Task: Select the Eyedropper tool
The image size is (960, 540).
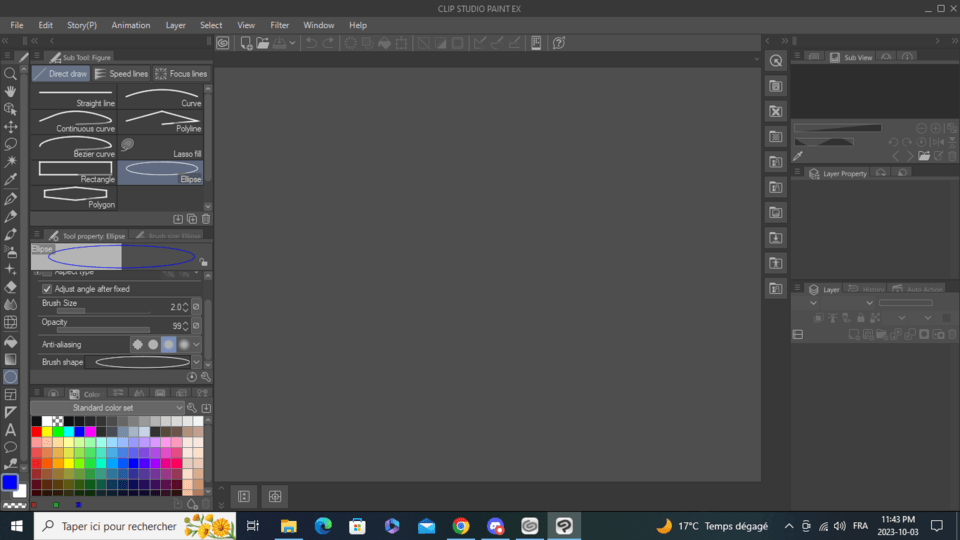Action: coord(10,180)
